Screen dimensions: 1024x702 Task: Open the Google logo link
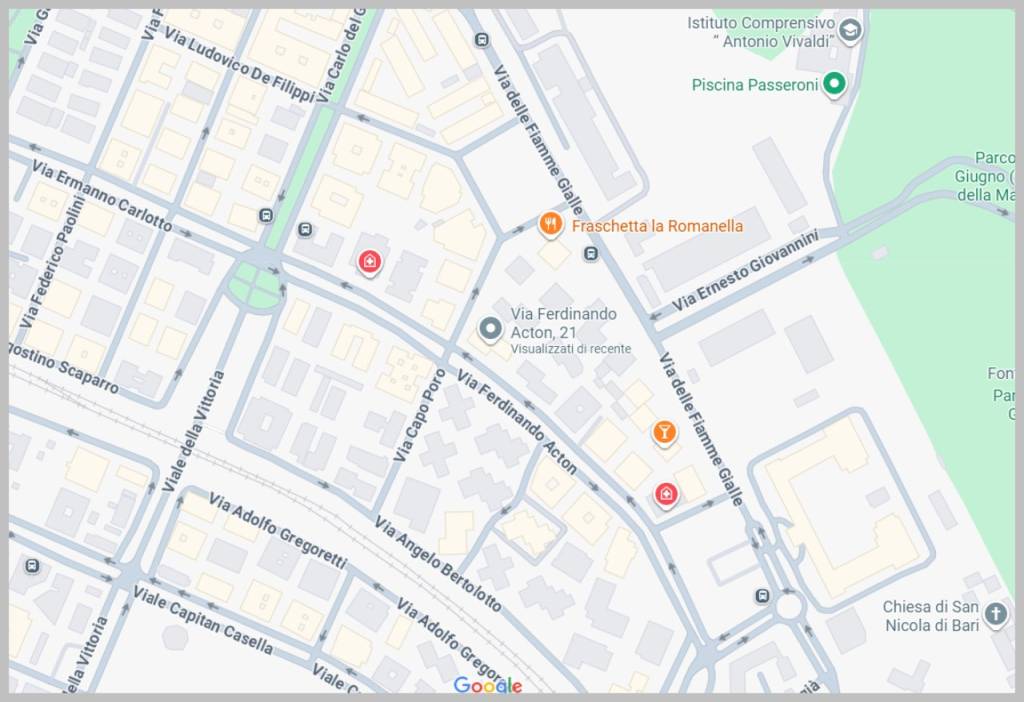pyautogui.click(x=488, y=685)
